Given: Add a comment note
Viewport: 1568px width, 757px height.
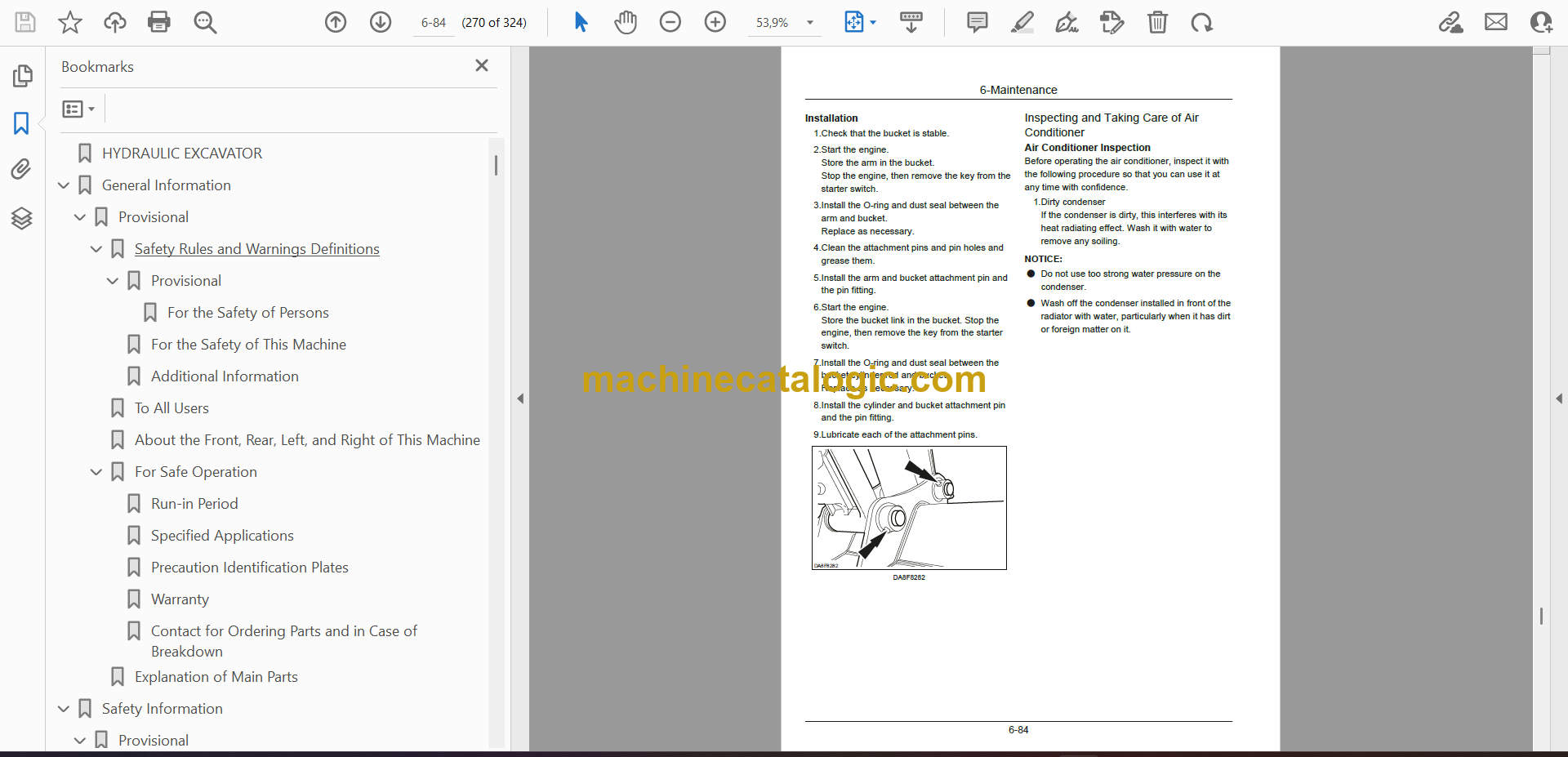Looking at the screenshot, I should point(977,22).
